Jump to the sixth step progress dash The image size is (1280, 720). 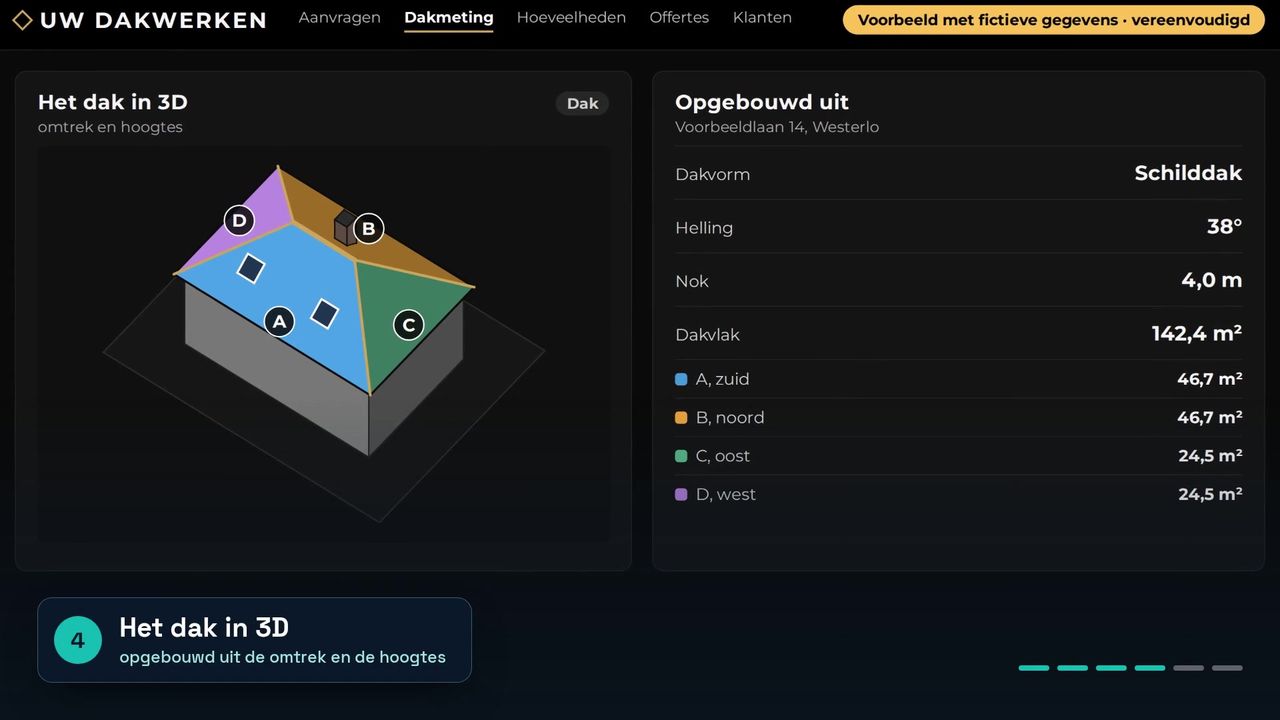pyautogui.click(x=1227, y=668)
